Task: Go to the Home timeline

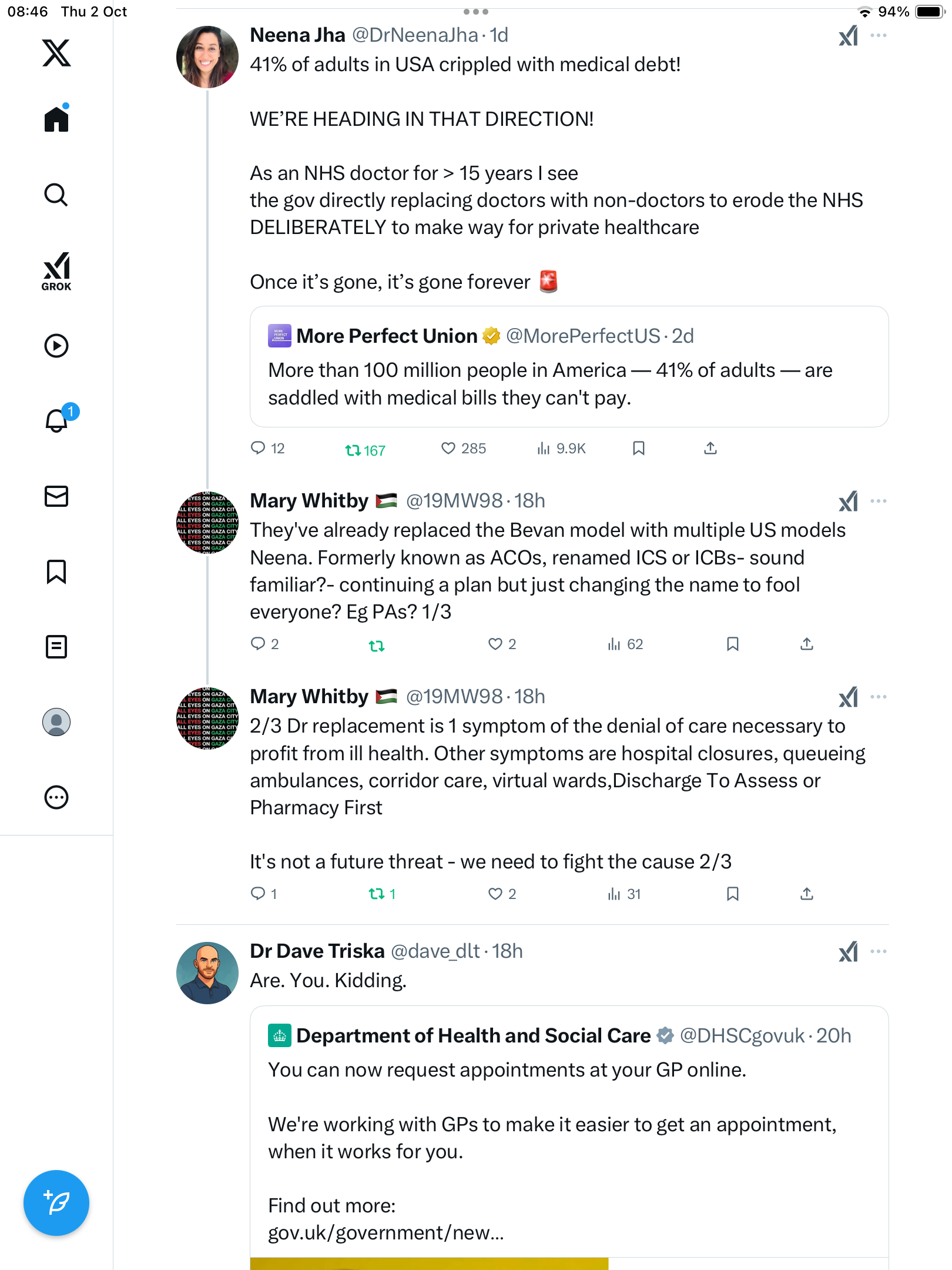Action: [56, 119]
